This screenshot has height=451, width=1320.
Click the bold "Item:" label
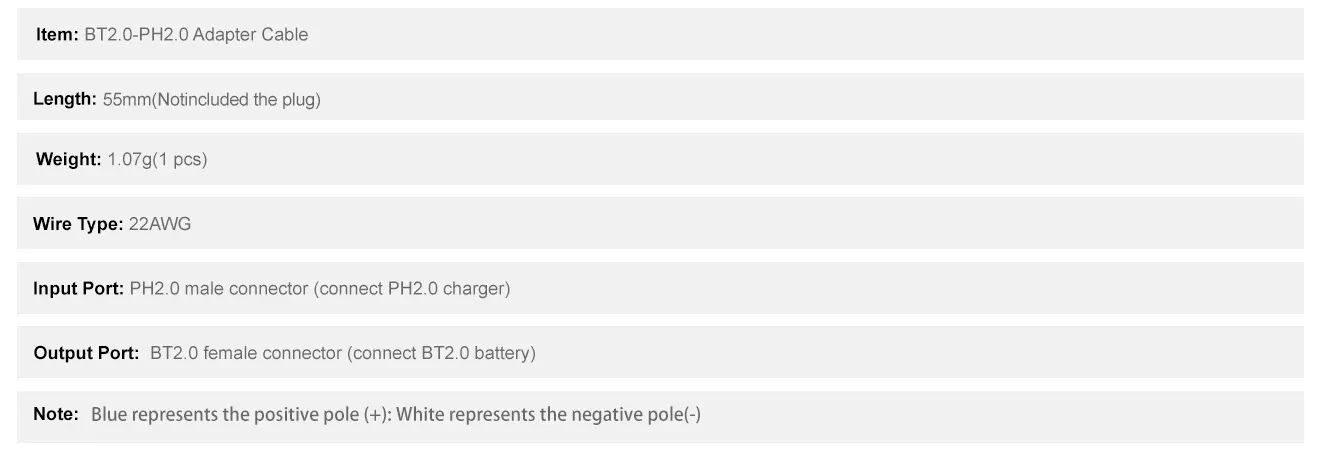tap(57, 35)
